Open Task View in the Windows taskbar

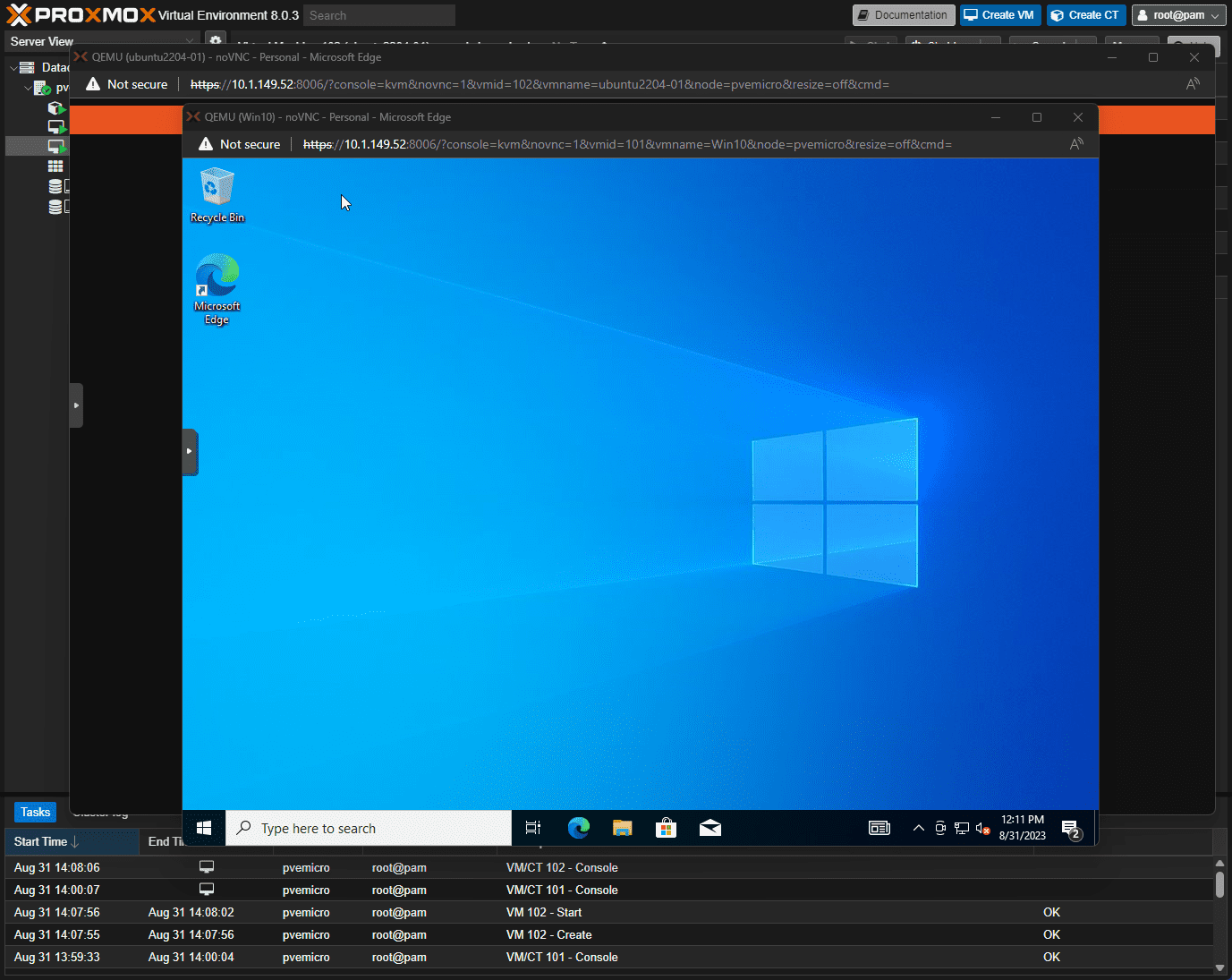pyautogui.click(x=533, y=828)
